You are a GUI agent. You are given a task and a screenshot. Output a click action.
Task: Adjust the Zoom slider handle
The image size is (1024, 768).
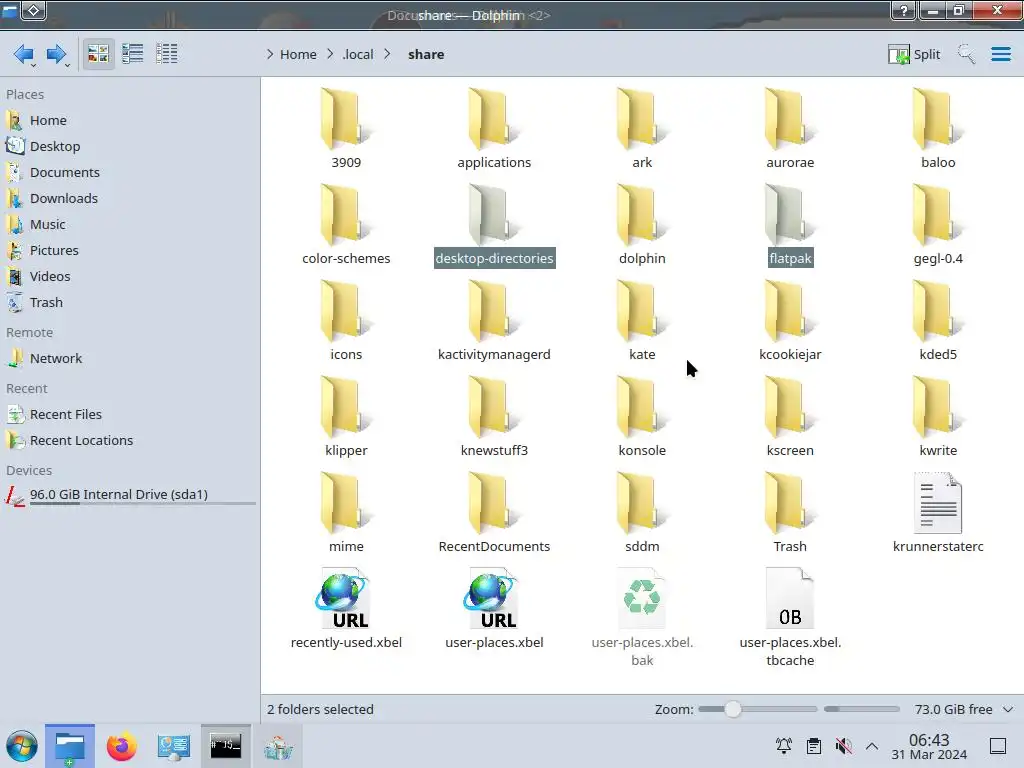[733, 709]
